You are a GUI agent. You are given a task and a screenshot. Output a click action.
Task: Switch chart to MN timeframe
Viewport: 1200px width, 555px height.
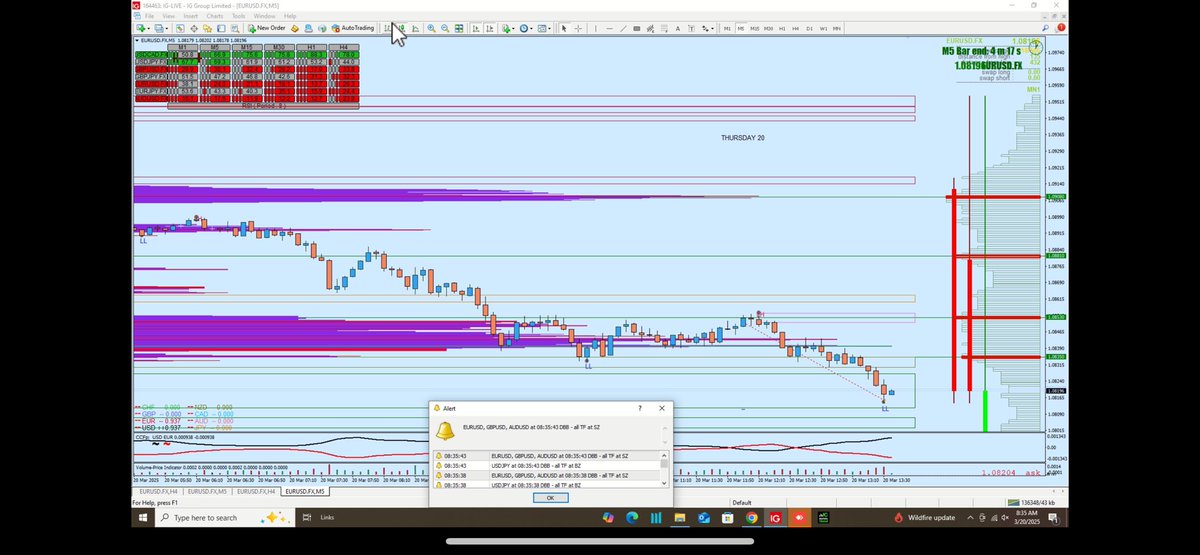point(836,28)
